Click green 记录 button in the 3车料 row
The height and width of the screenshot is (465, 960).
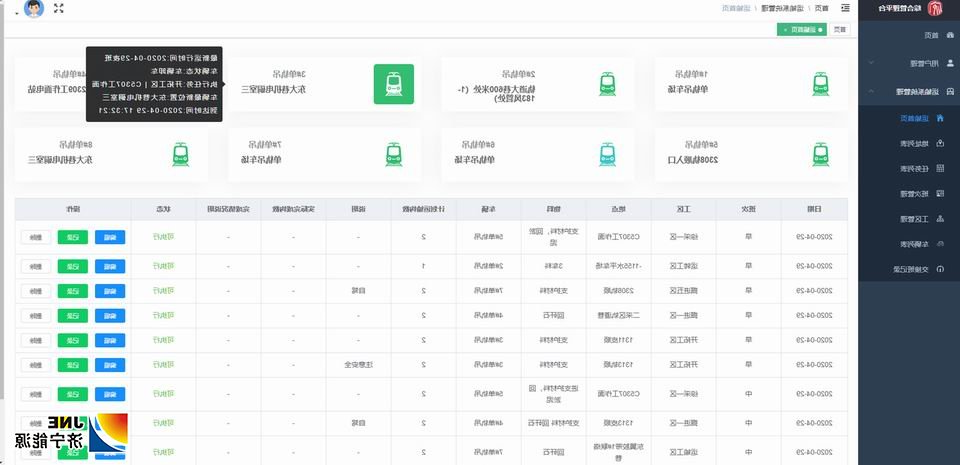coord(72,266)
